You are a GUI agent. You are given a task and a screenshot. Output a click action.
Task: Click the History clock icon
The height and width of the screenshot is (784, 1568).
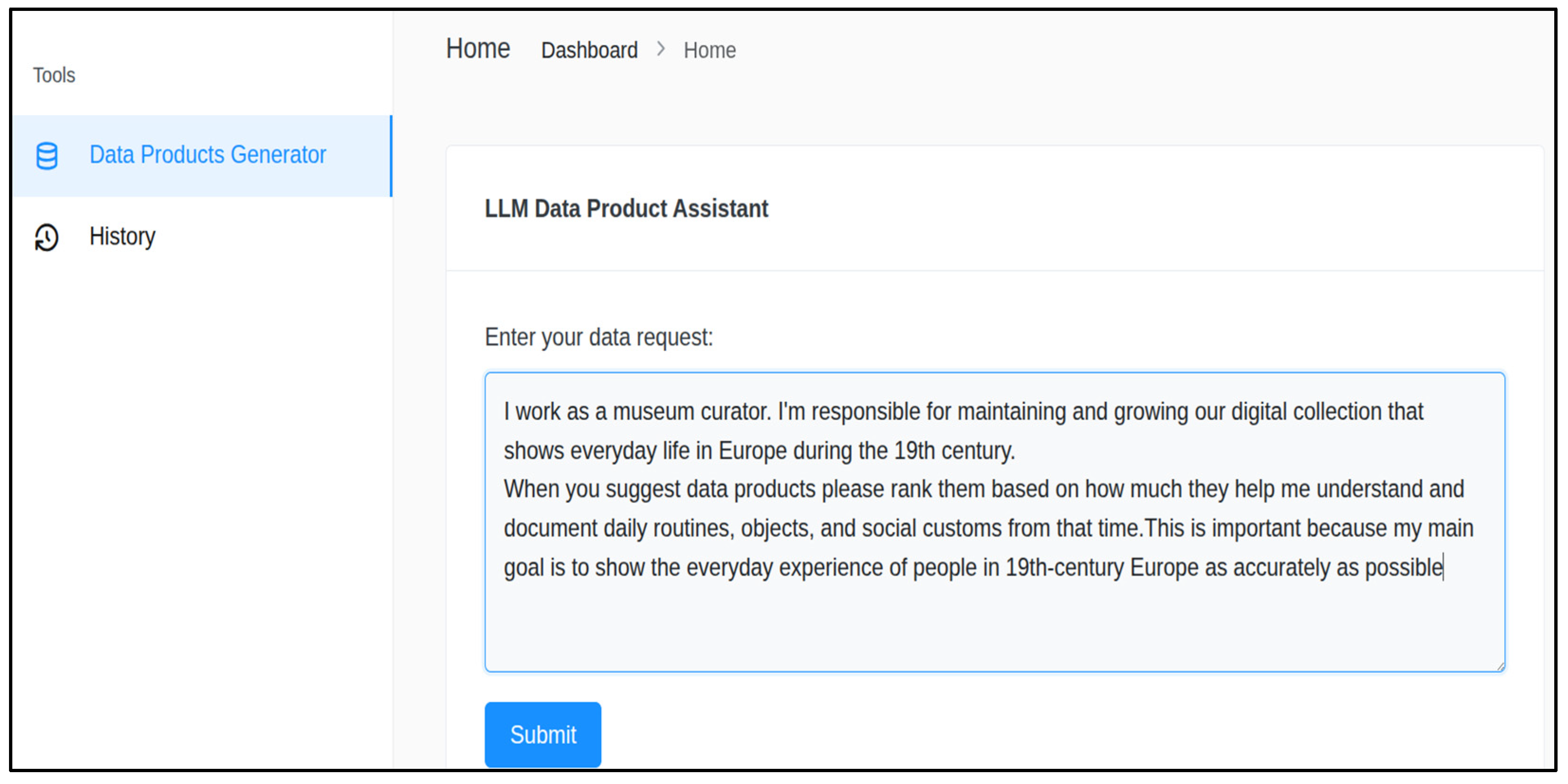coord(47,237)
